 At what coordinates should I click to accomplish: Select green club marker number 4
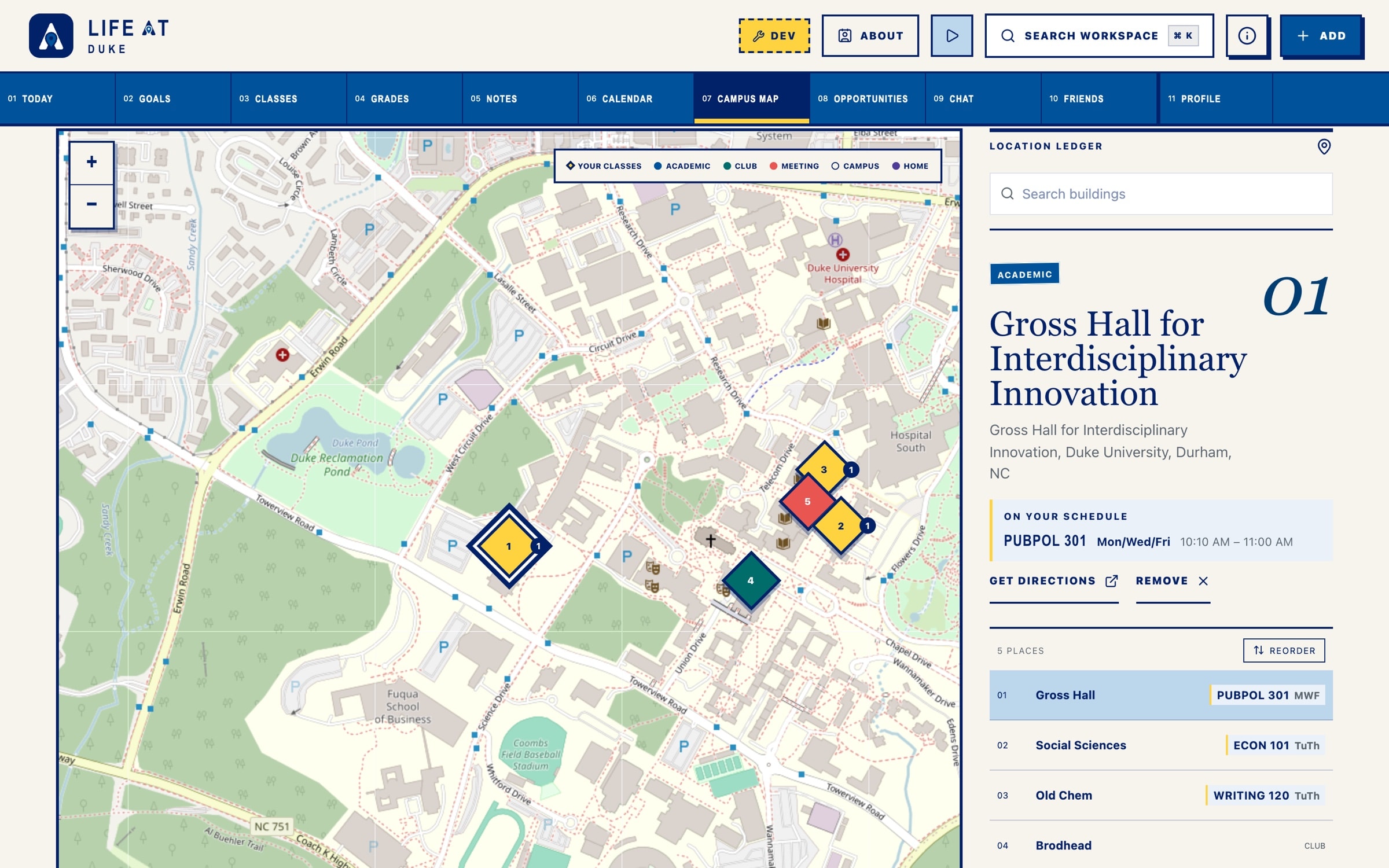coord(751,580)
